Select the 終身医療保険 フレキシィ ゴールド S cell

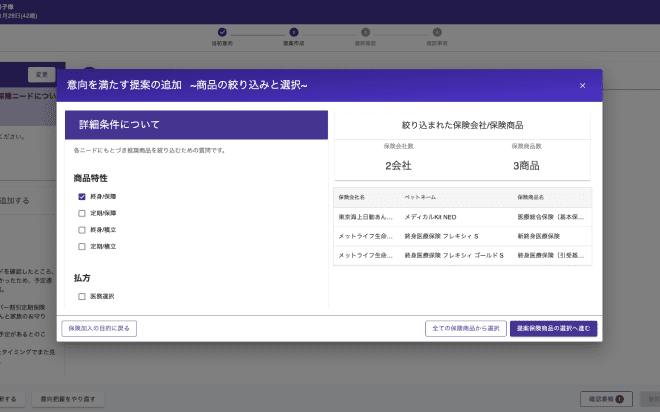pos(454,255)
